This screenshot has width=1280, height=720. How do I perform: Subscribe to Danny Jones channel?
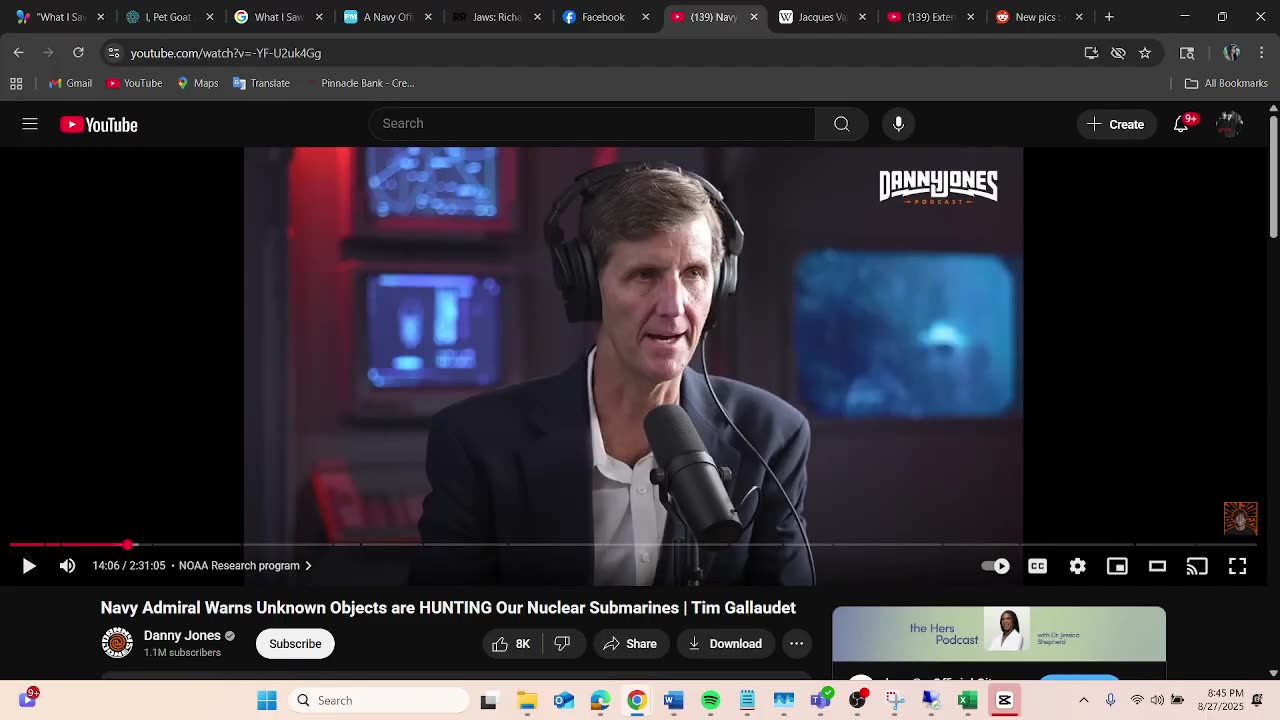click(x=295, y=644)
